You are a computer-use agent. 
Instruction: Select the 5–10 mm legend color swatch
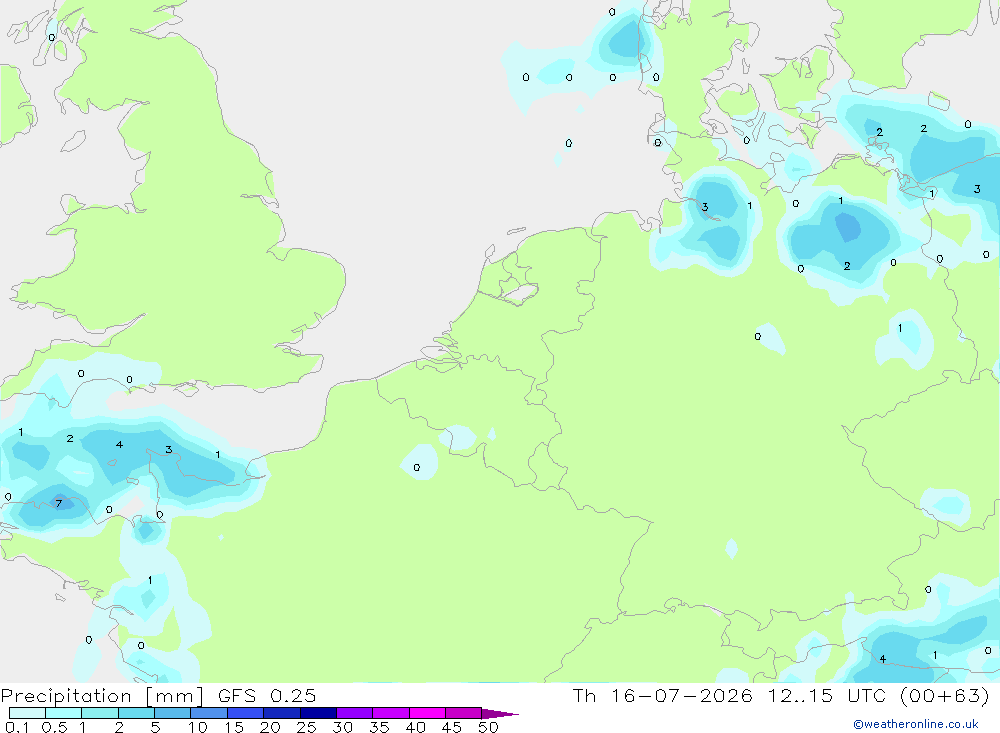[173, 713]
